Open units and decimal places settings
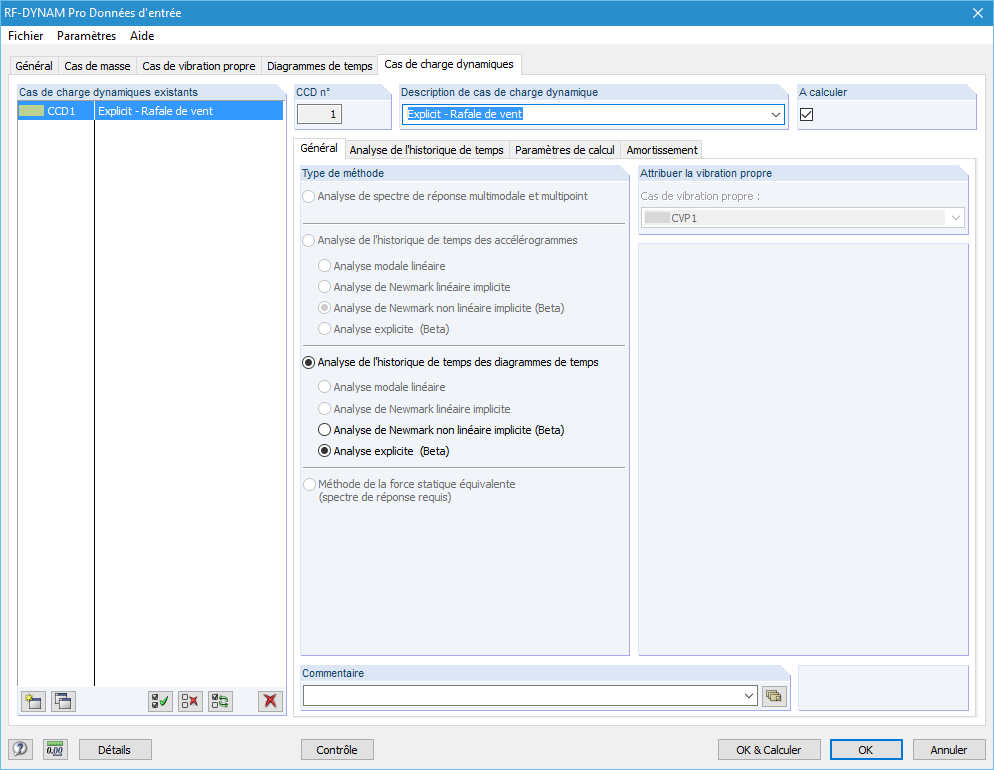Image resolution: width=994 pixels, height=770 pixels. (x=55, y=750)
